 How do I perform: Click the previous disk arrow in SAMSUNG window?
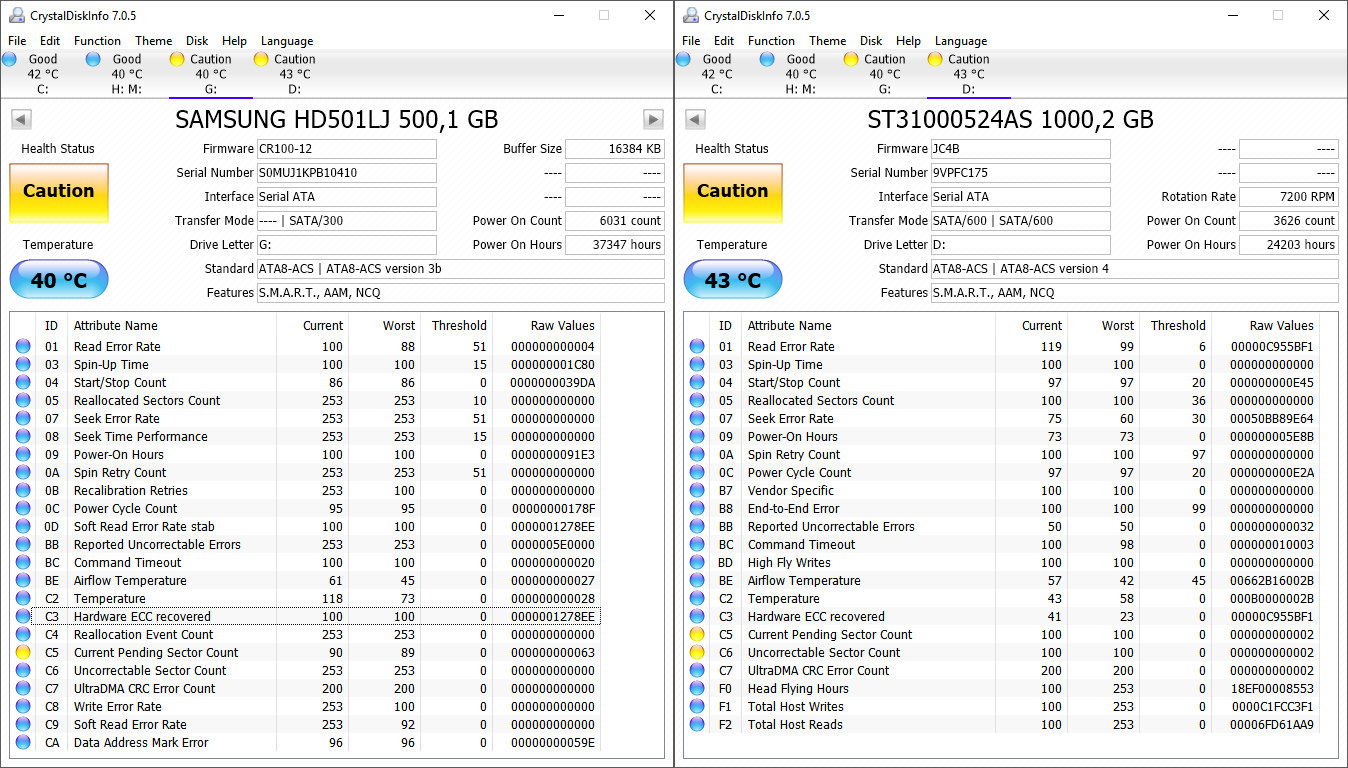[x=21, y=120]
